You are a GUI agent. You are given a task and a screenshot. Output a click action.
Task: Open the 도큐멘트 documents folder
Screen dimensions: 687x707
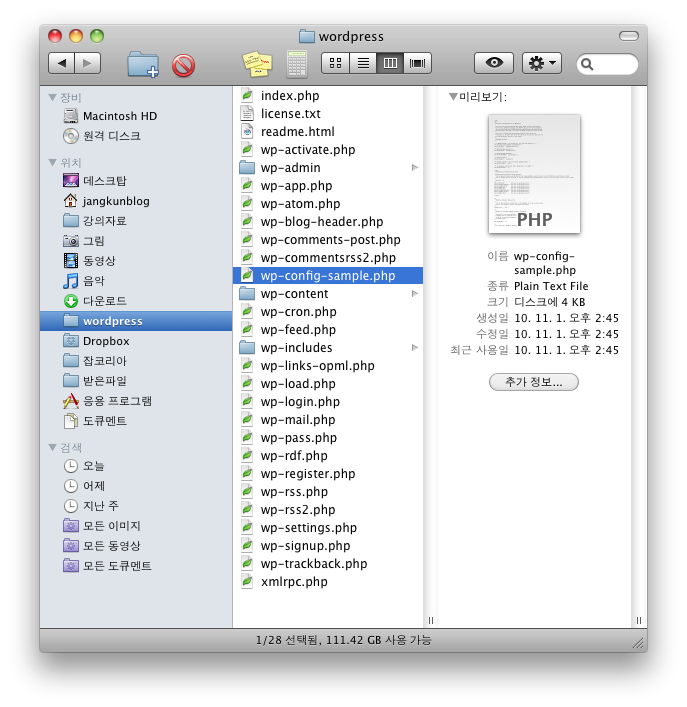click(x=136, y=421)
